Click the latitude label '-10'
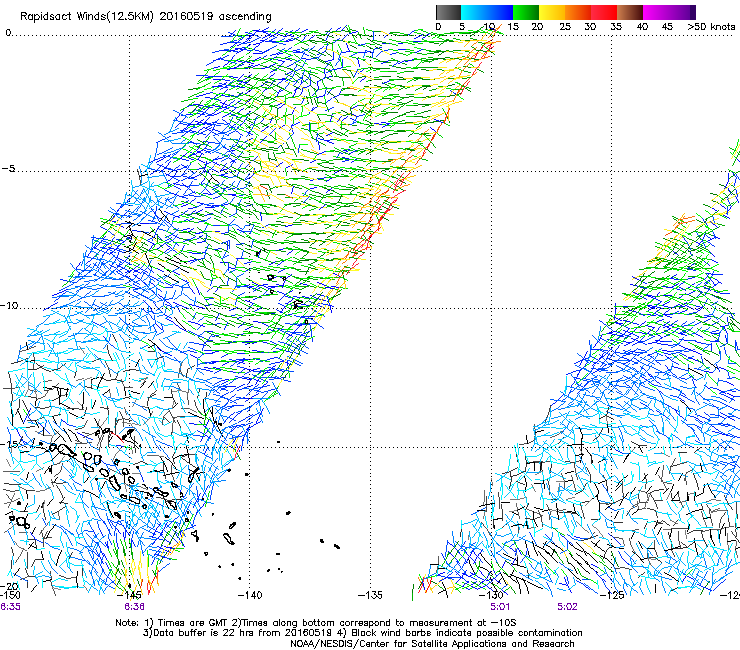Viewport: 740px width, 650px height. point(9,305)
